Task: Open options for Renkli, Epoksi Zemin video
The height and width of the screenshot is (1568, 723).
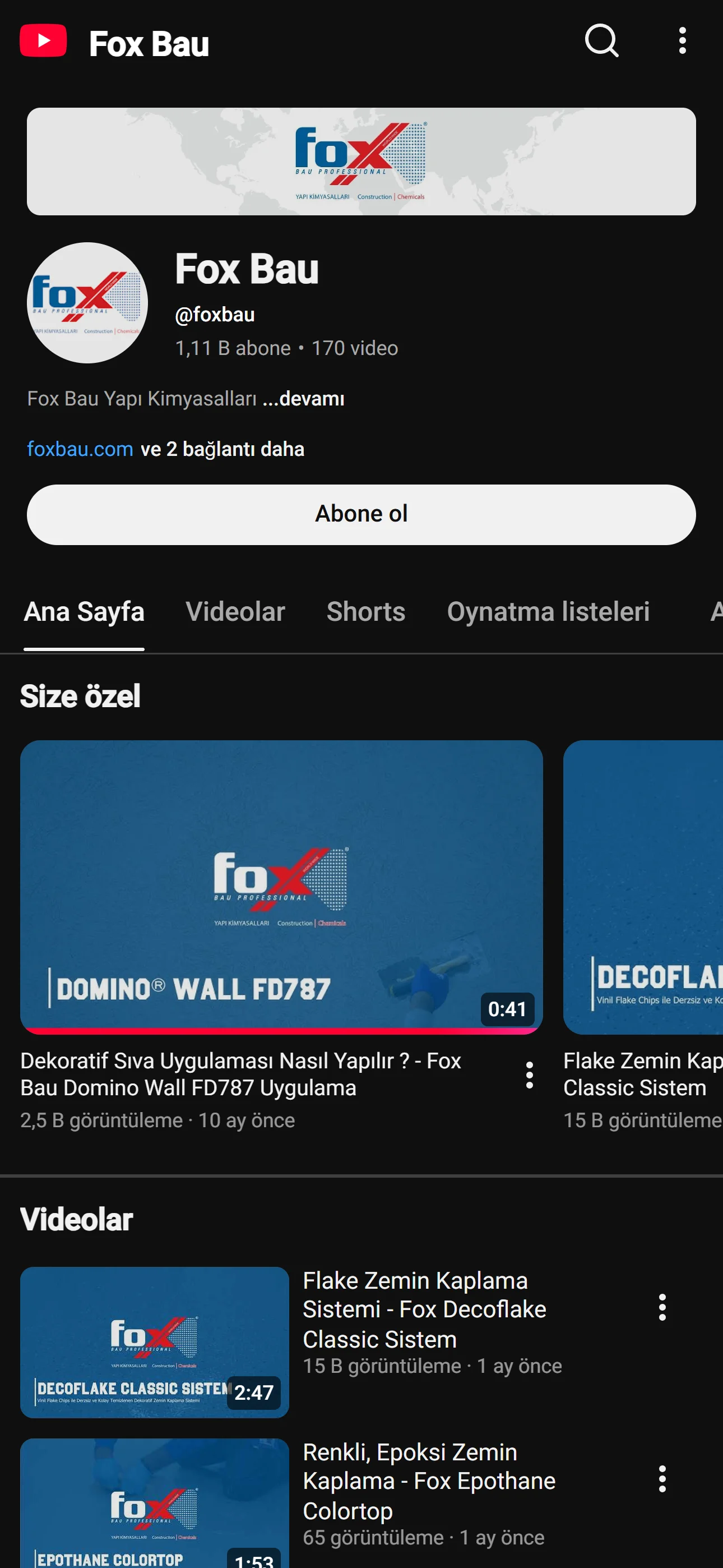Action: click(x=662, y=1478)
